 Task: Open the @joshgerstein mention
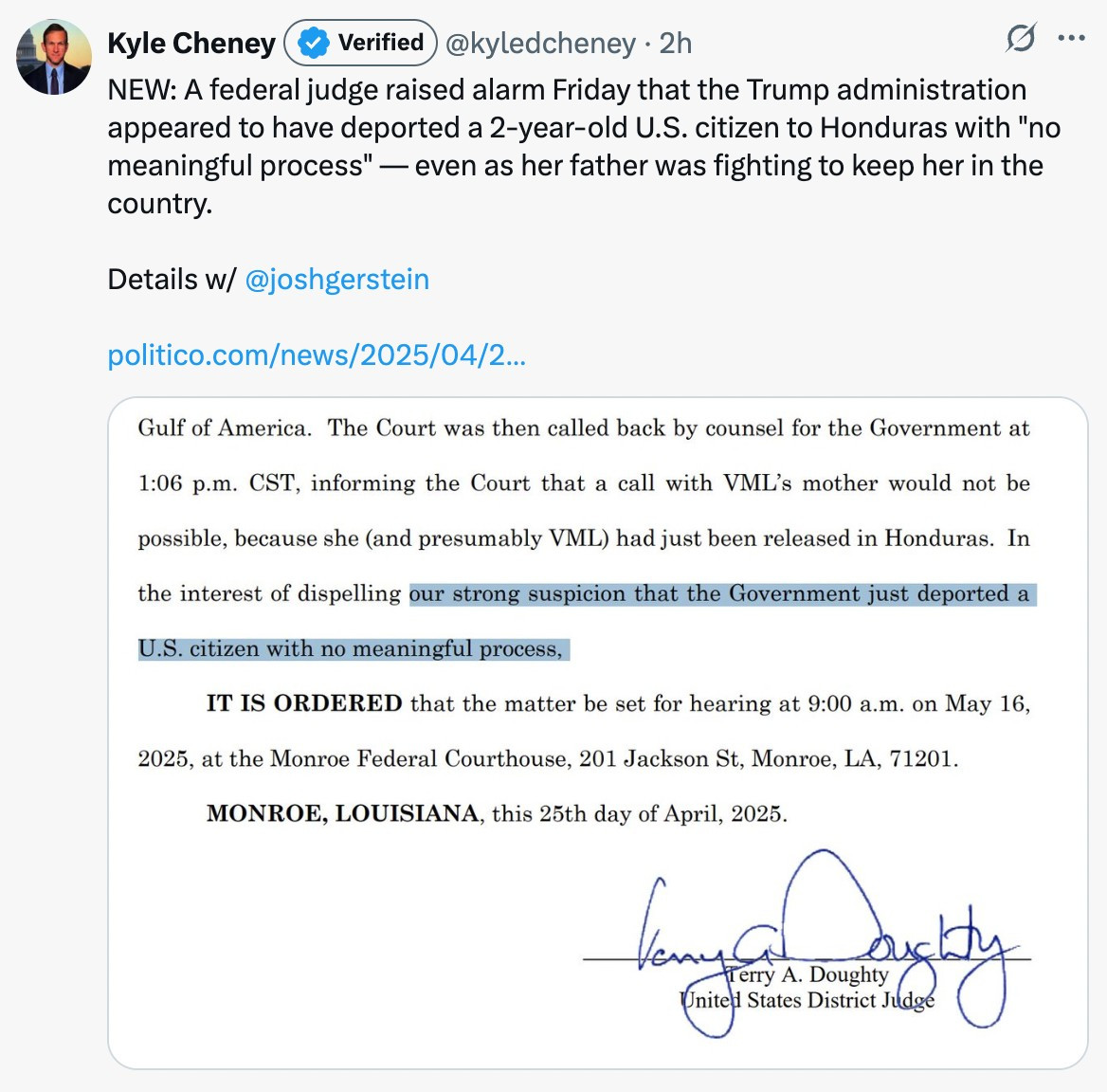tap(336, 280)
